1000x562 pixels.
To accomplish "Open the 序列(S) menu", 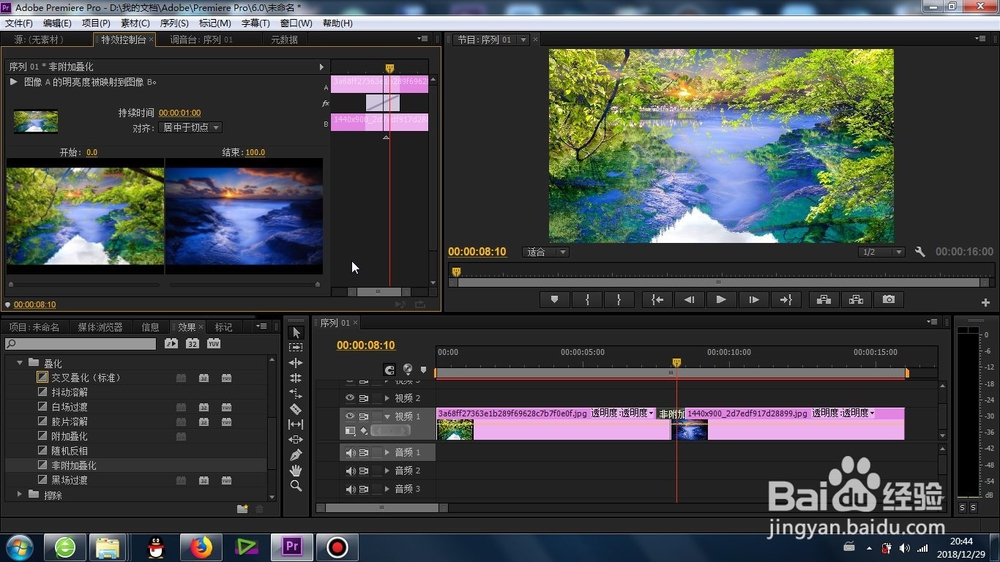I will [x=173, y=23].
